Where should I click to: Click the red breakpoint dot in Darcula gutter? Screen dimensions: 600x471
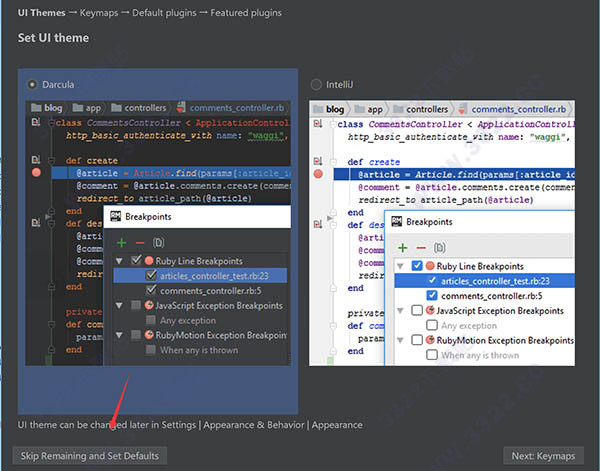pyautogui.click(x=36, y=173)
